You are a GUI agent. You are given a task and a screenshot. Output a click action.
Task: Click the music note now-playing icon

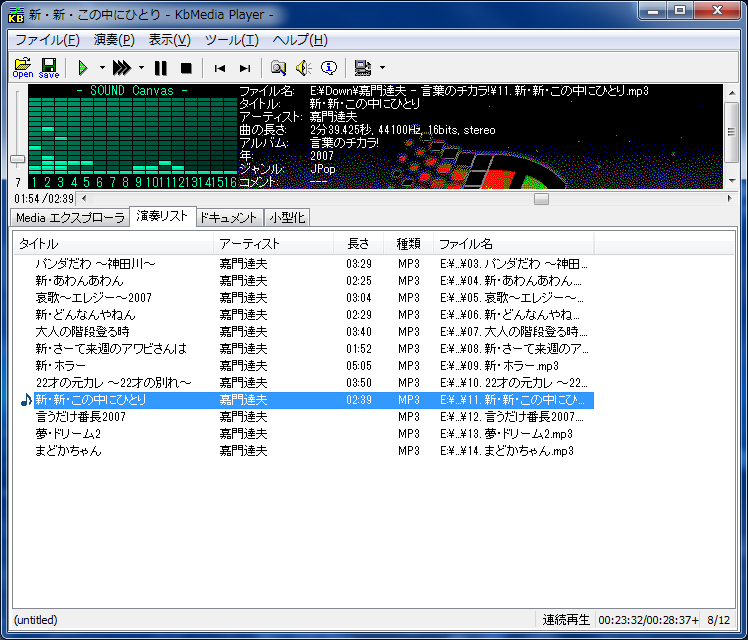pos(26,400)
